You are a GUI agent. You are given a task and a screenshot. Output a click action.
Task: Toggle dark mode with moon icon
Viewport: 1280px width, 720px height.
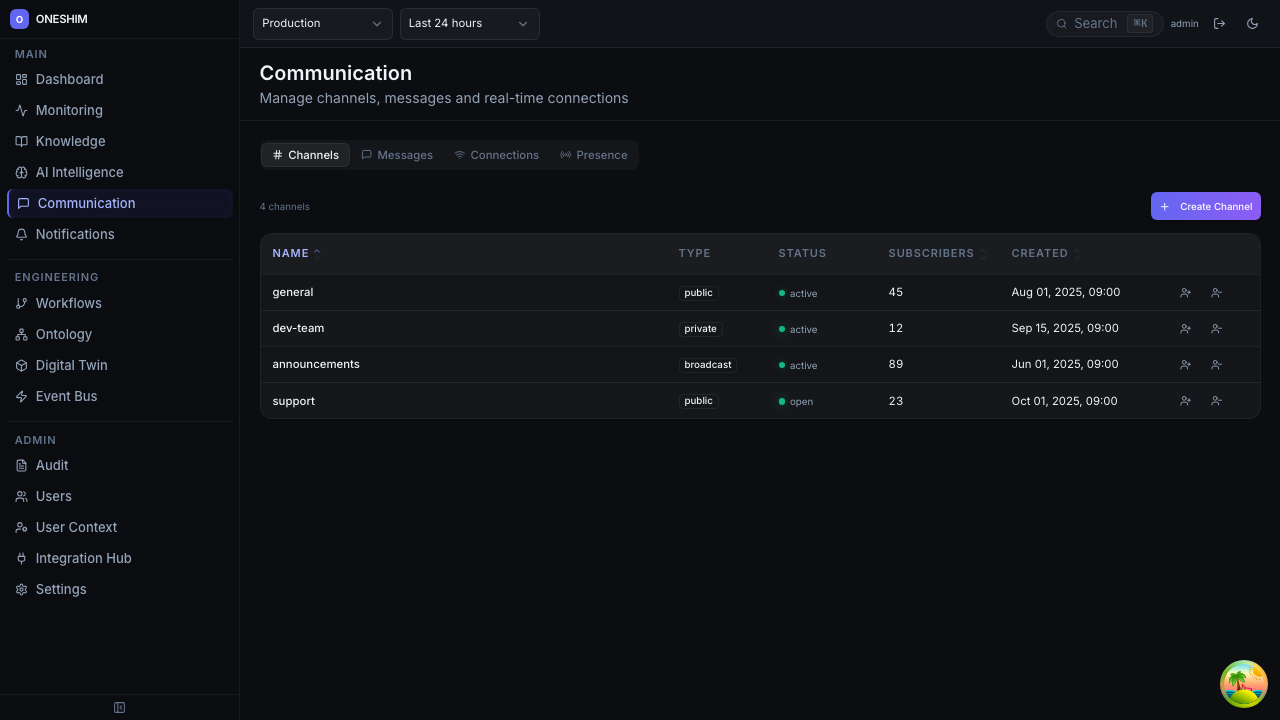coord(1252,24)
